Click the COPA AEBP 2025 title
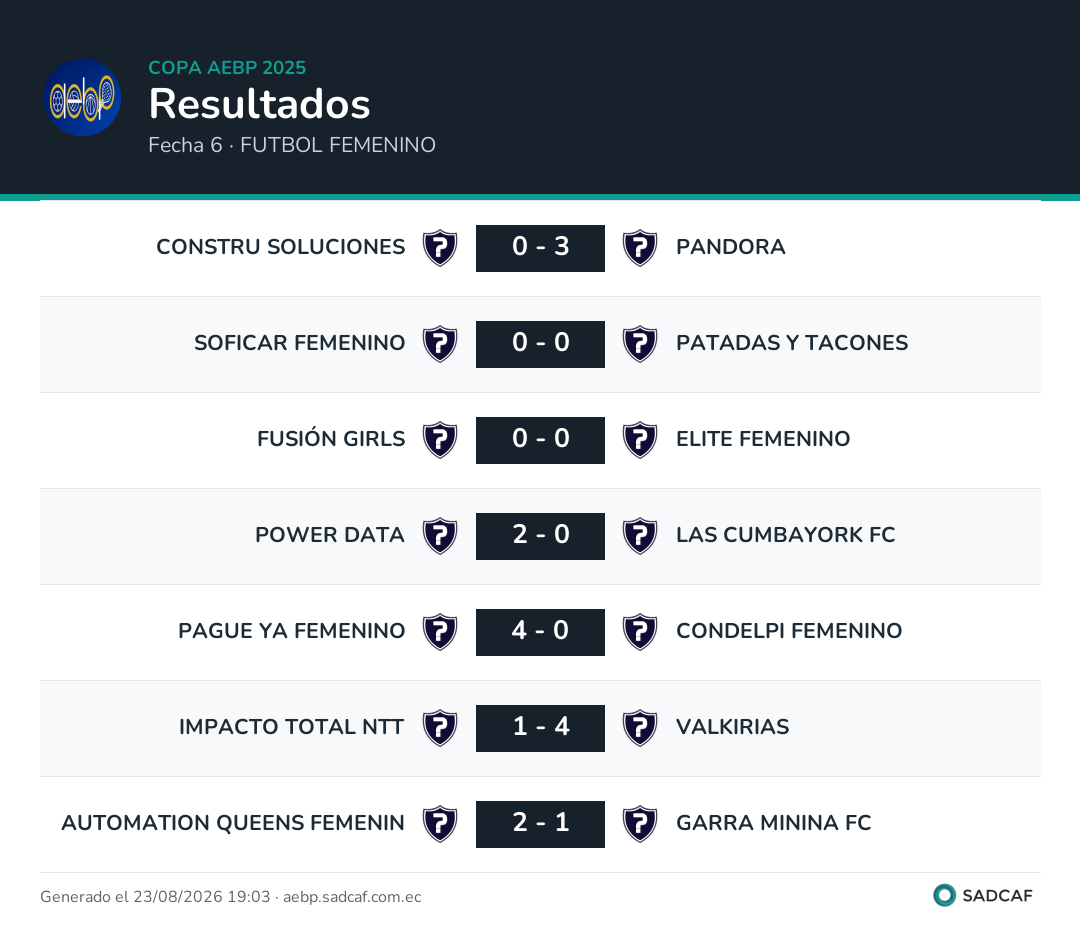This screenshot has width=1080, height=948. click(x=227, y=68)
